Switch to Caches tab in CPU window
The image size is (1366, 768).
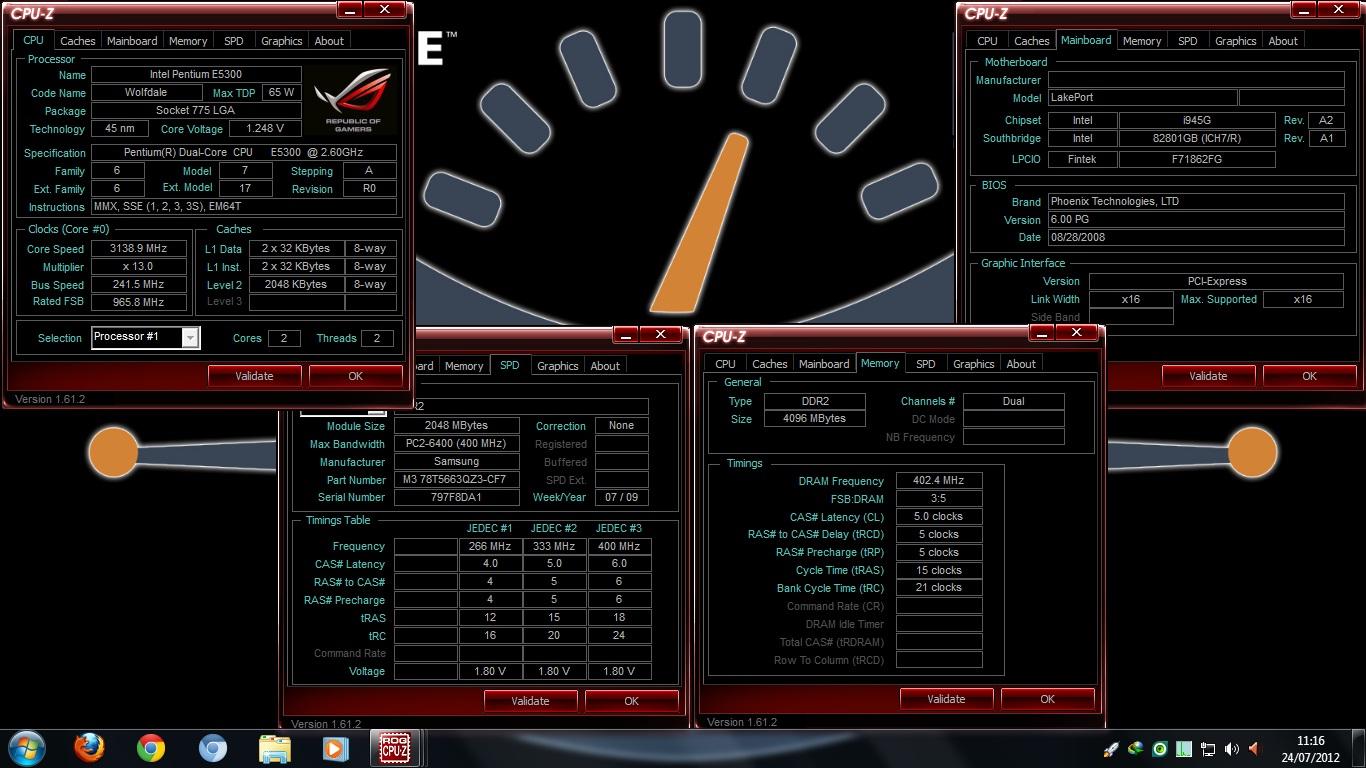click(77, 41)
